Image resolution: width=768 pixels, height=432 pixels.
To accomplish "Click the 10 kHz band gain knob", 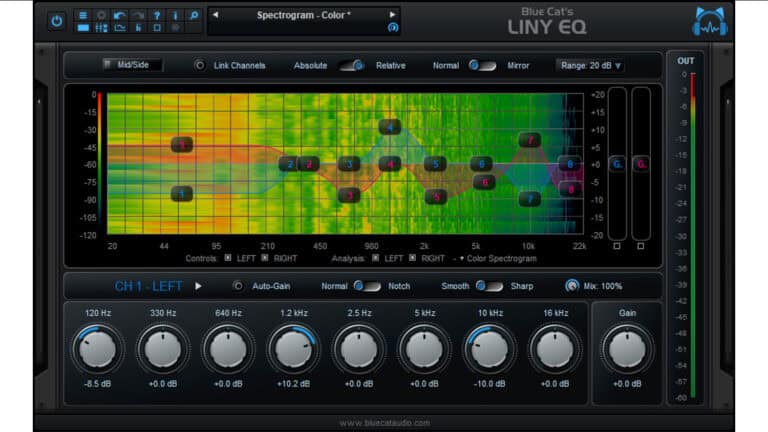I will tap(489, 350).
